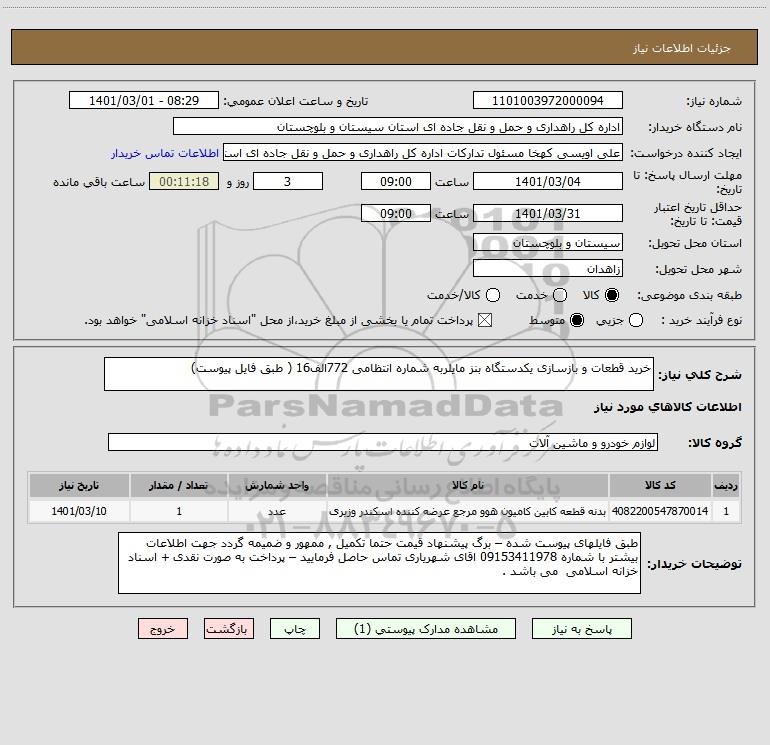Click the بازگشت back button
Screen dimensions: 770x745
point(229,629)
